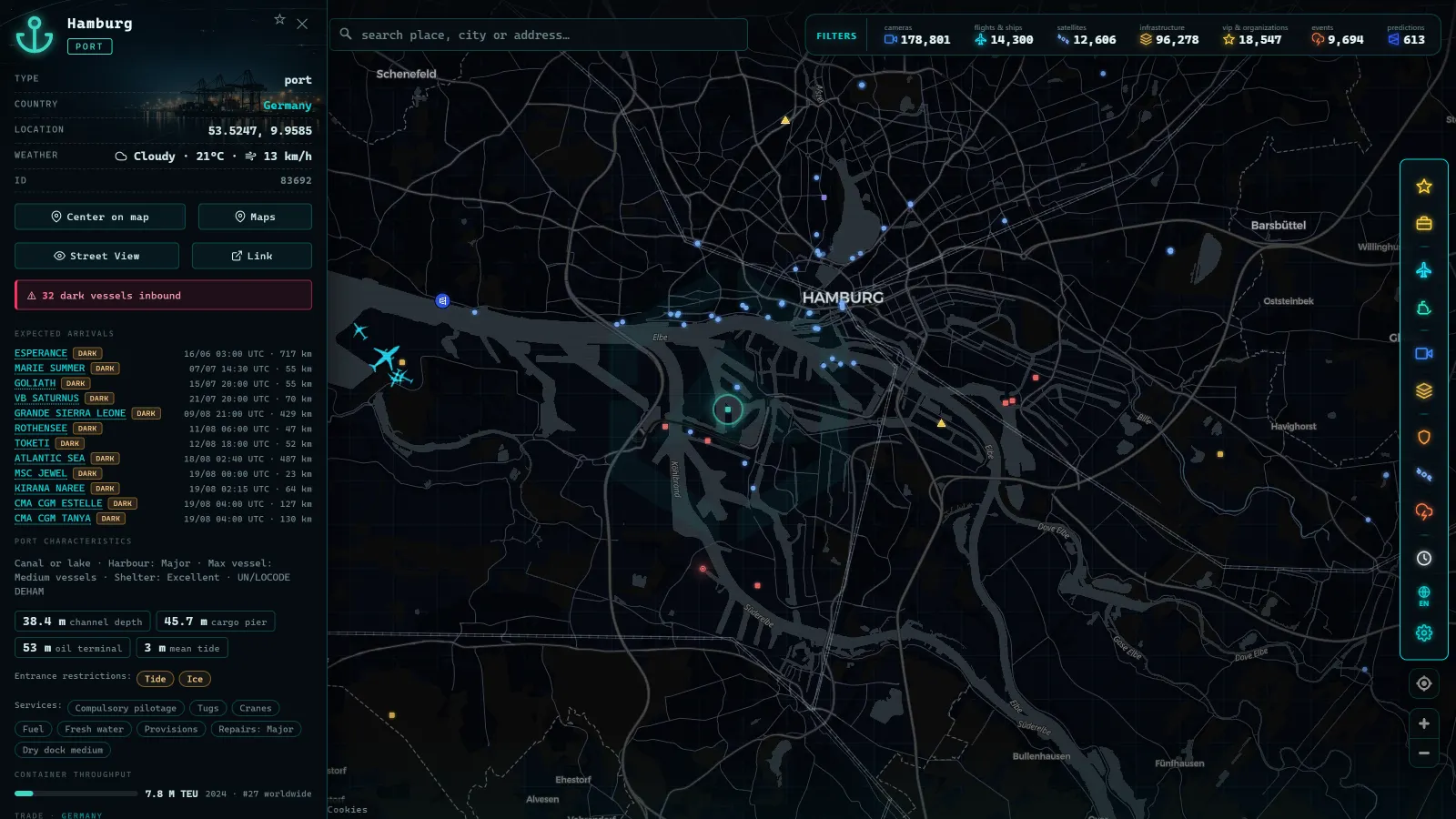This screenshot has width=1456, height=819.
Task: Open the stacked layers infrastructure icon
Action: point(1424,391)
